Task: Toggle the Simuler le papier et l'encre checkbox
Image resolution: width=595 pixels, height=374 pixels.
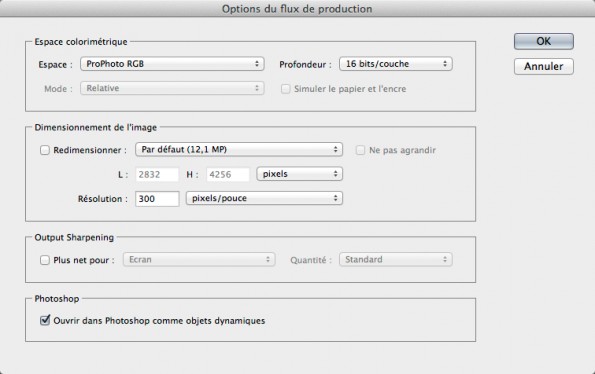Action: click(285, 89)
